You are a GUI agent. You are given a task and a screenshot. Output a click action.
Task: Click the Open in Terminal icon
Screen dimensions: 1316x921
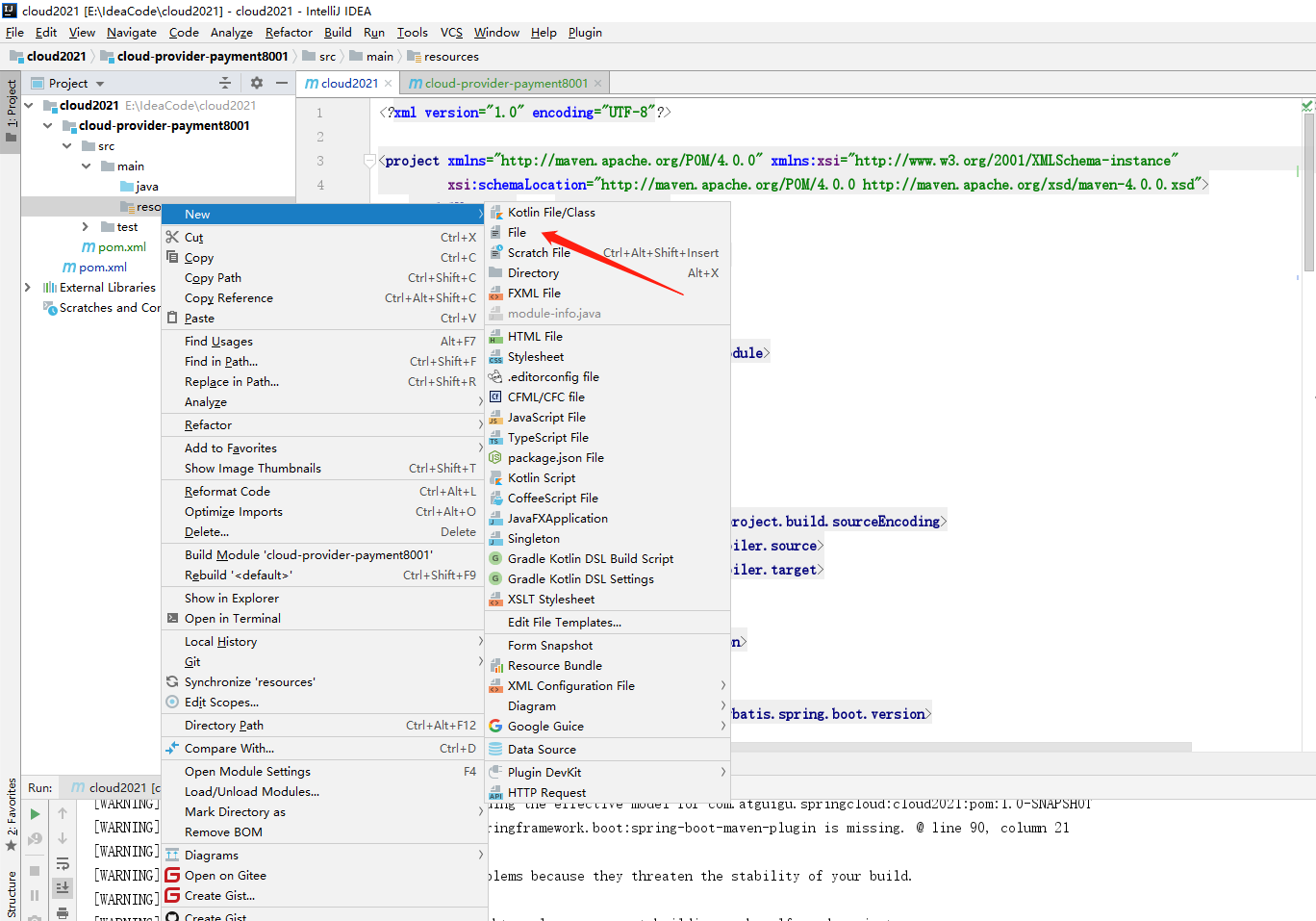(x=172, y=618)
